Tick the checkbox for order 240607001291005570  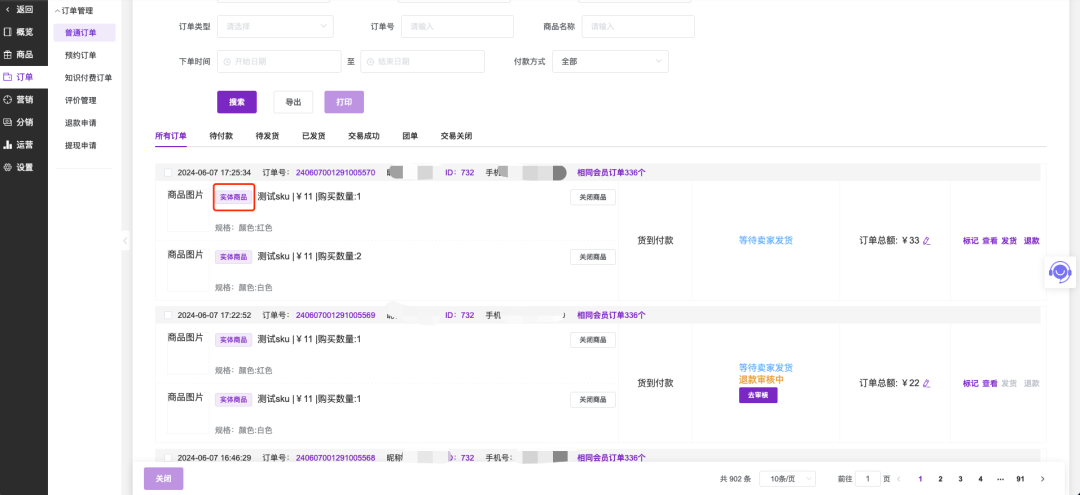[x=168, y=173]
